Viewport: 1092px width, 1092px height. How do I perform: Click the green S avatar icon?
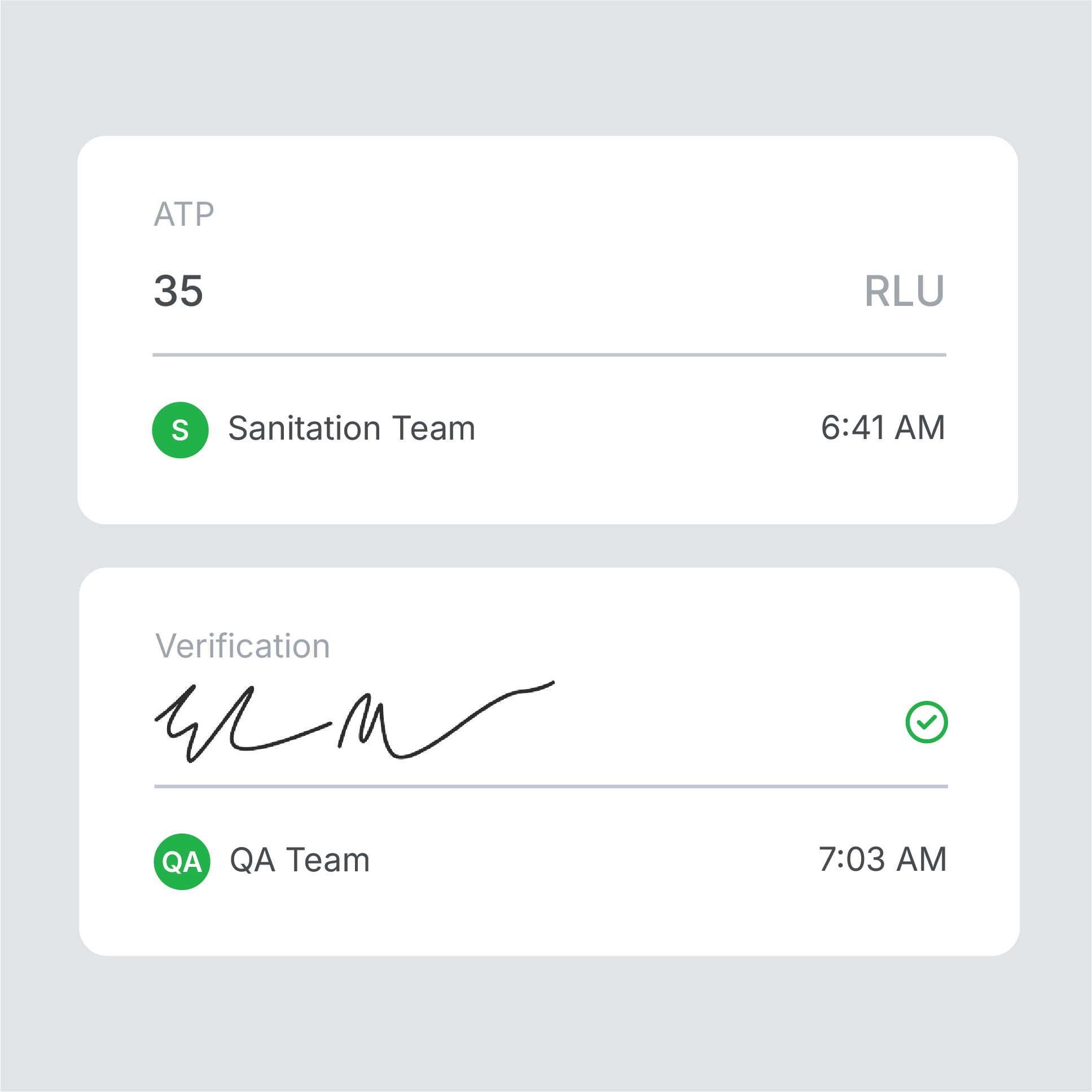[x=180, y=430]
